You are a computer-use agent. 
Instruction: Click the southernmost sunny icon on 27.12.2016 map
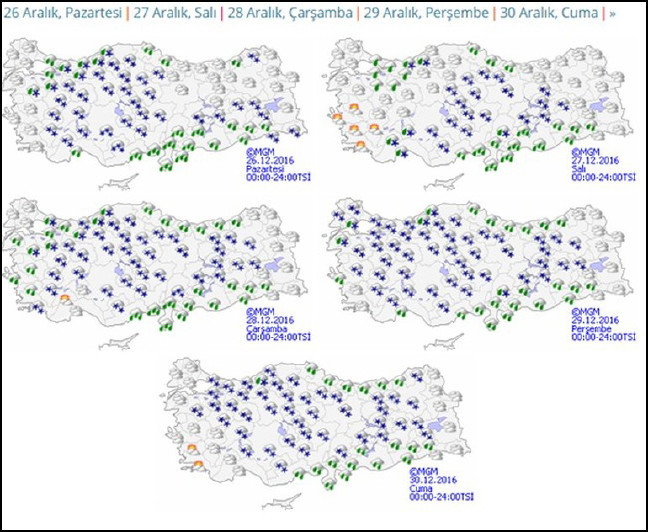pyautogui.click(x=360, y=146)
